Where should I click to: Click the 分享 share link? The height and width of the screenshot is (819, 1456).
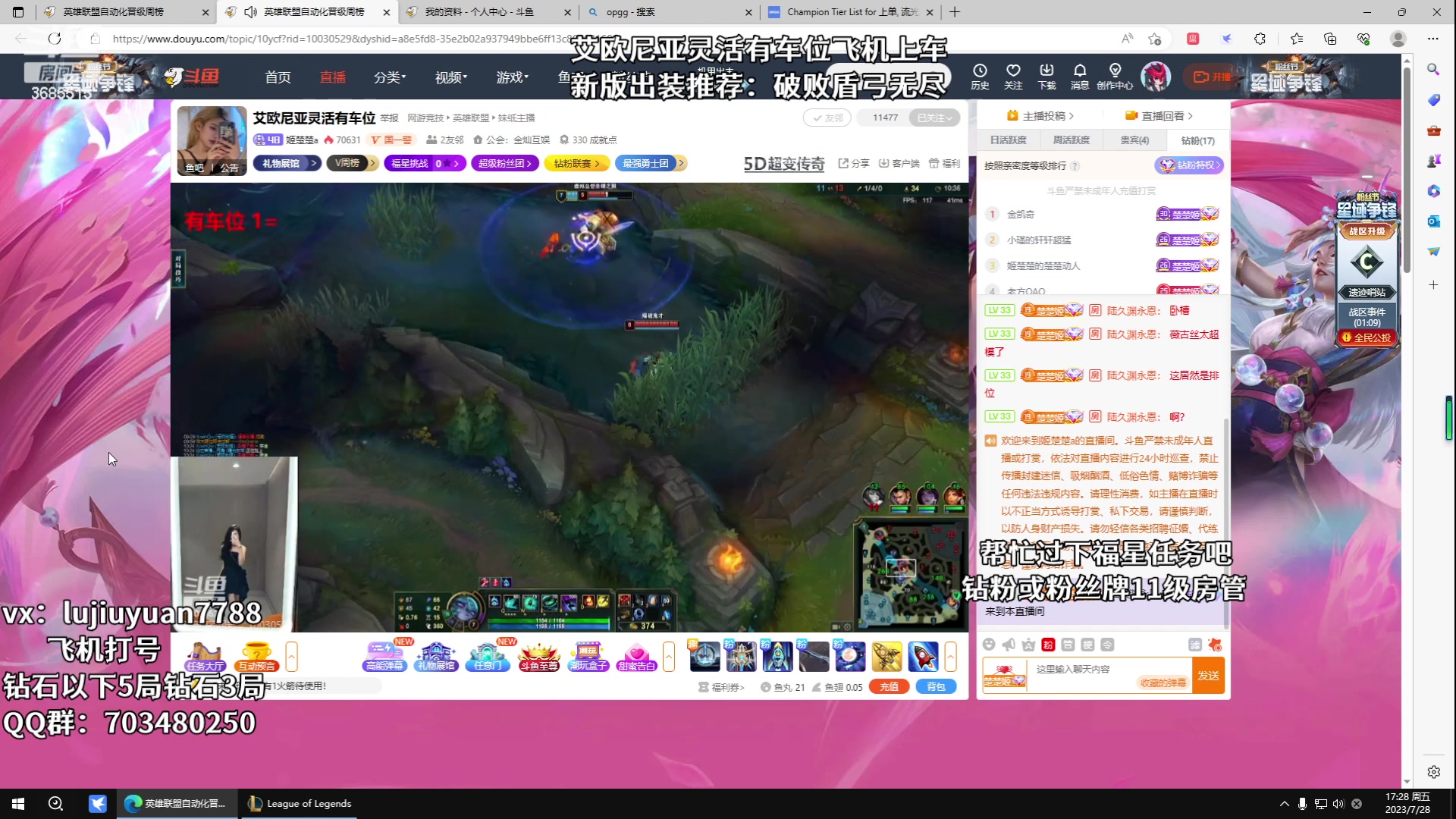pos(854,163)
